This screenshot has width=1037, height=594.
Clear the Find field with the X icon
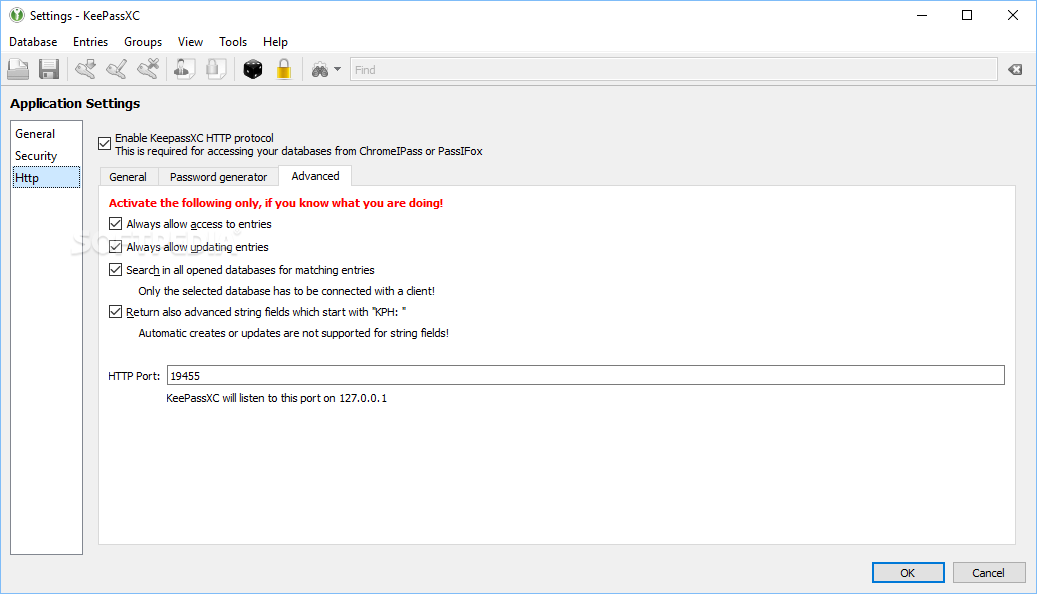(x=1015, y=69)
